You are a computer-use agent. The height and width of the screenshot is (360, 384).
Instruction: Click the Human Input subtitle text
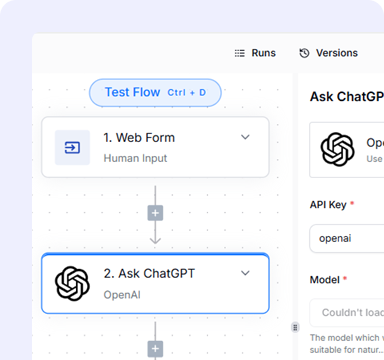click(135, 158)
